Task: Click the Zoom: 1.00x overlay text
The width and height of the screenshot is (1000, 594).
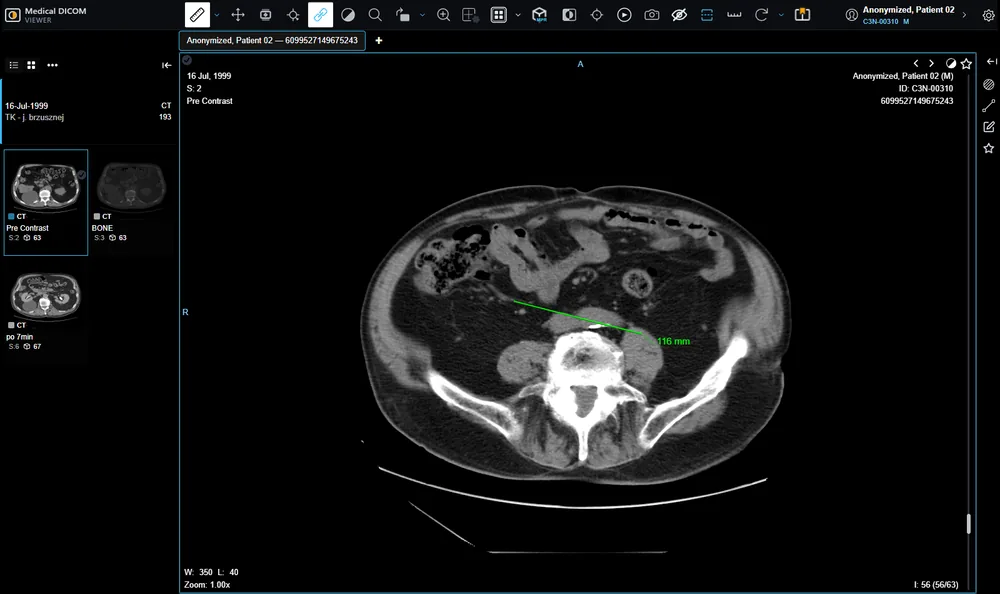Action: pos(207,584)
